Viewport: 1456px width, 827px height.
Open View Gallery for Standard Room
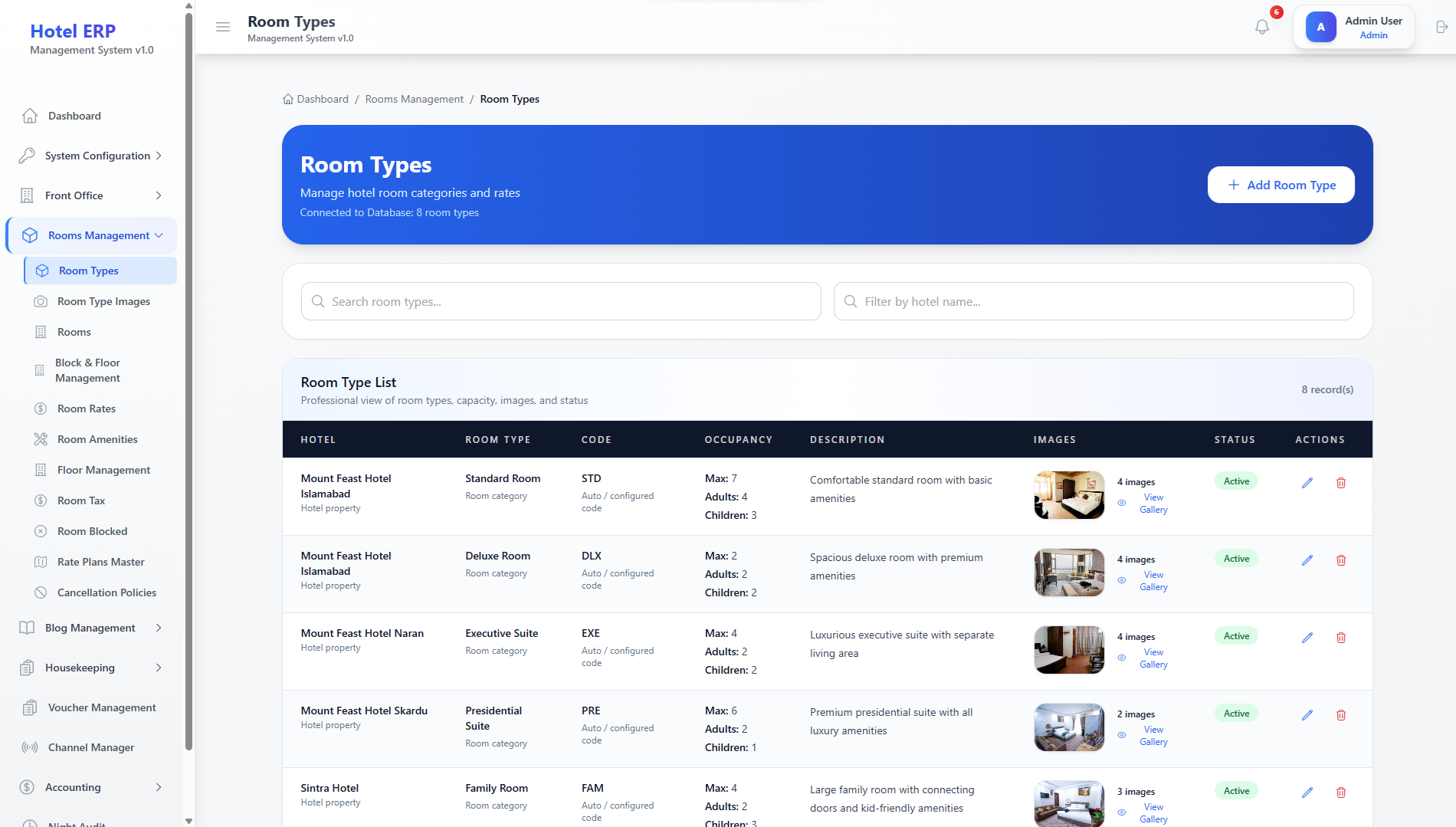tap(1153, 504)
